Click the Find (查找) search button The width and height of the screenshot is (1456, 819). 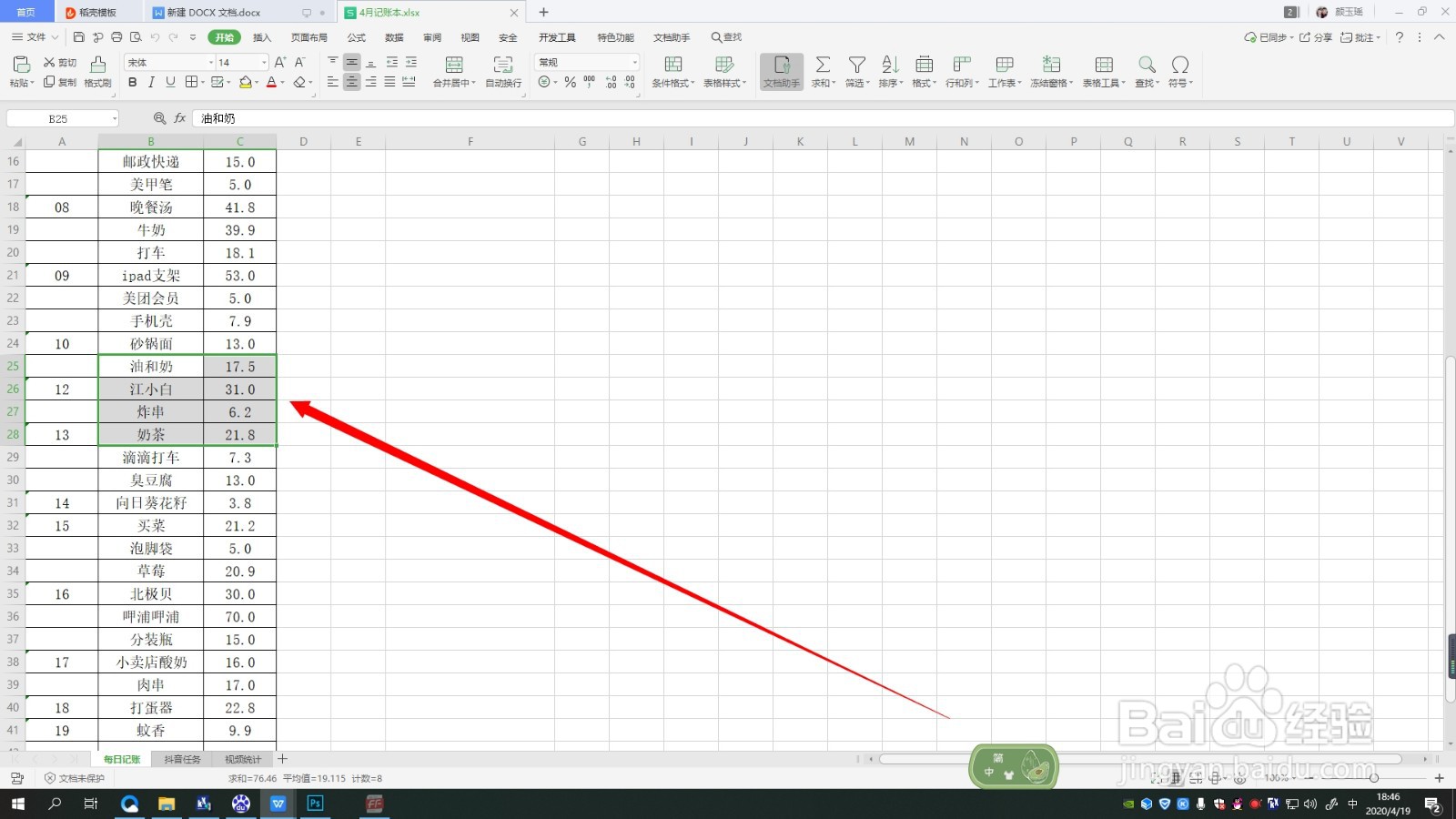pos(726,37)
